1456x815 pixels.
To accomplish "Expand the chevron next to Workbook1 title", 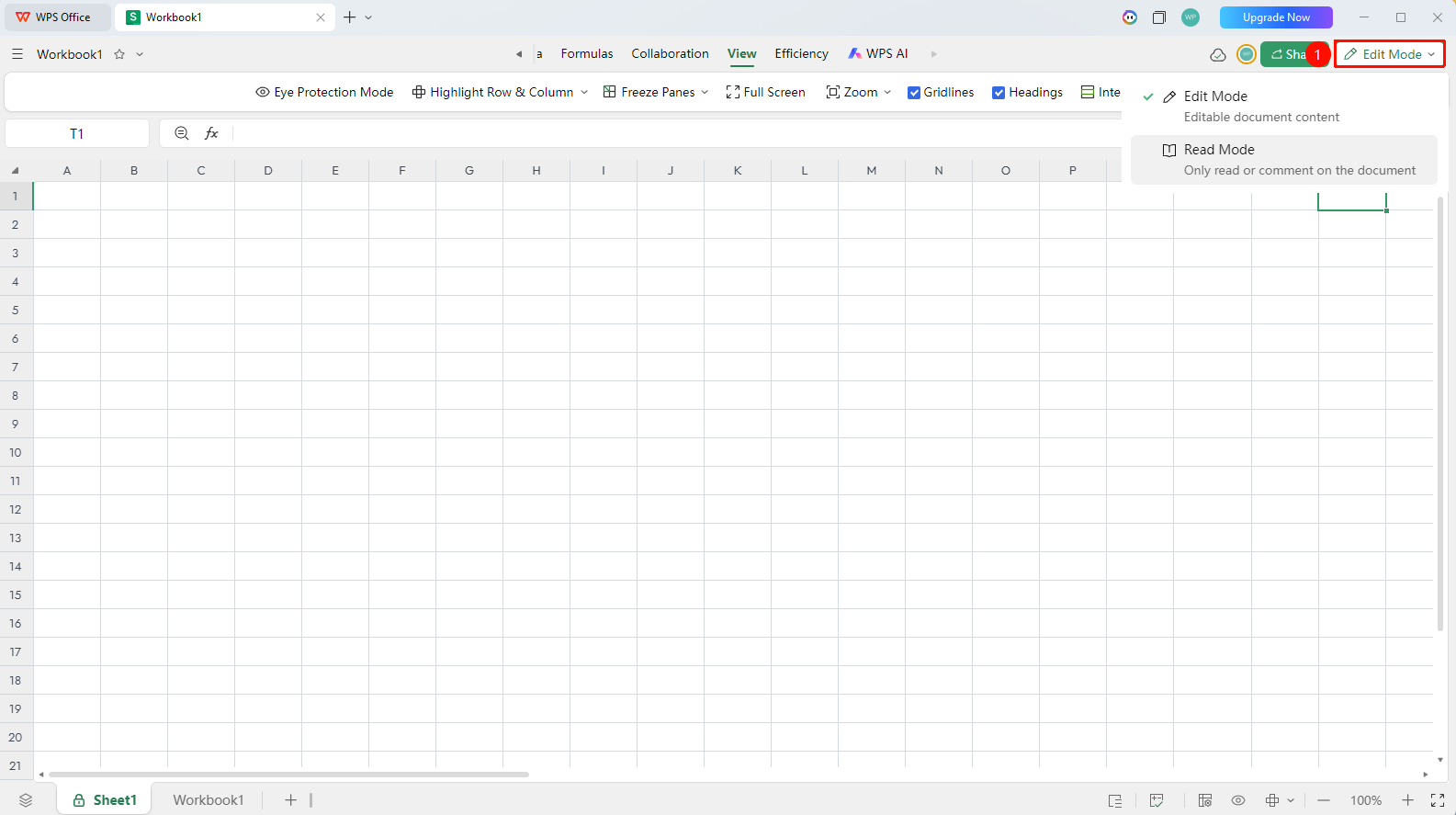I will tap(140, 54).
